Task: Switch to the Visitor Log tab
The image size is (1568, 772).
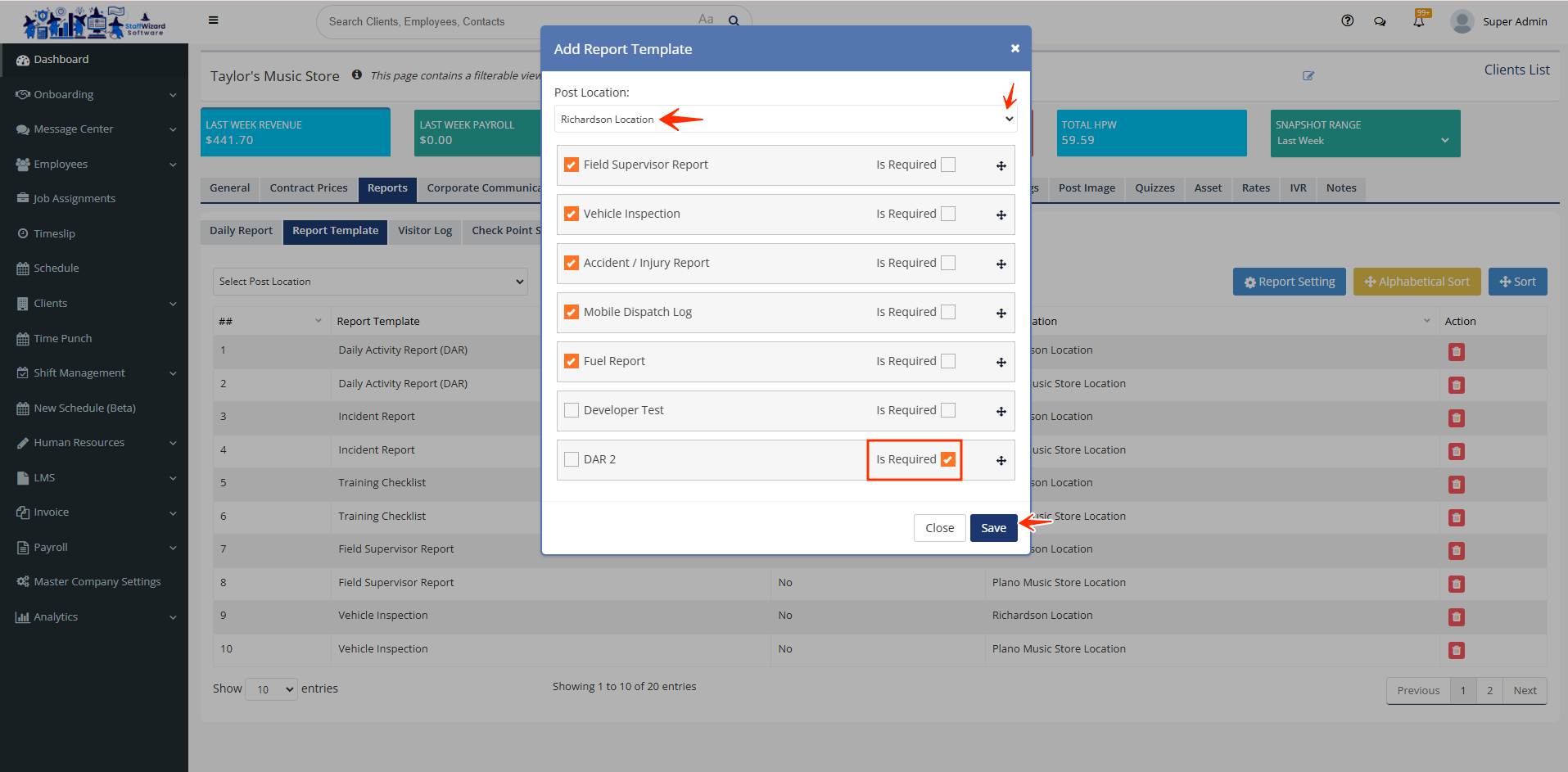Action: 424,231
